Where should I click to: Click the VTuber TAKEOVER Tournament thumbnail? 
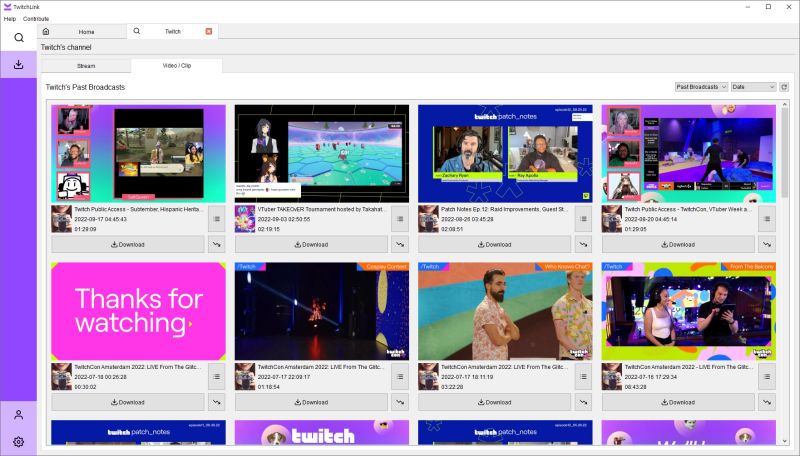(322, 154)
